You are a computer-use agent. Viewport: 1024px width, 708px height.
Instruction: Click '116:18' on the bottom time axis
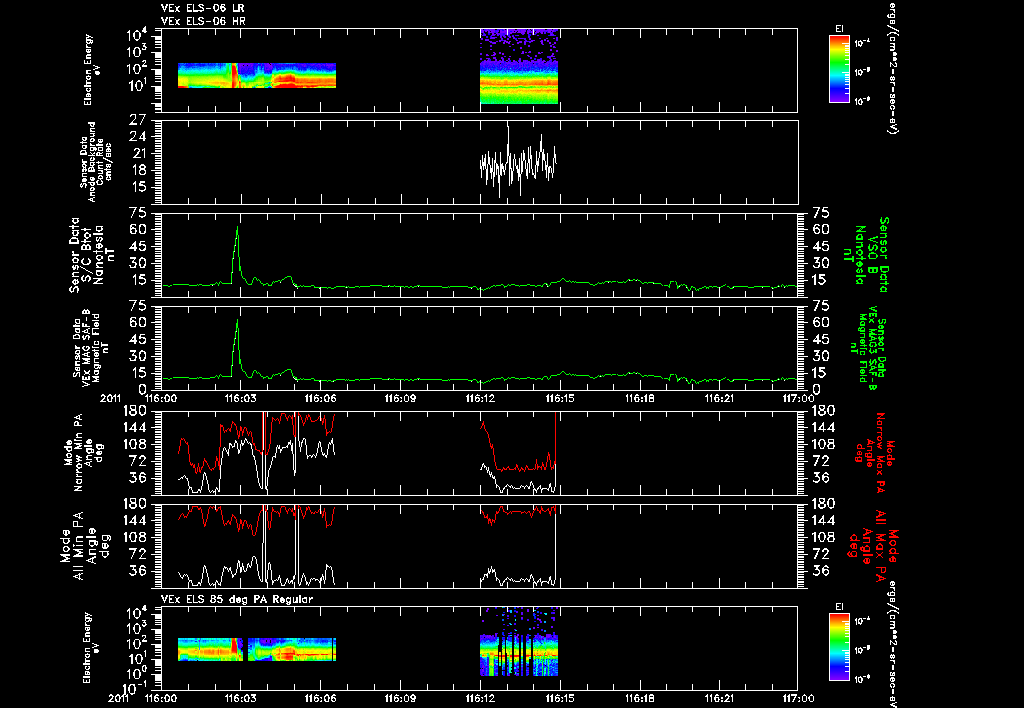(x=639, y=699)
